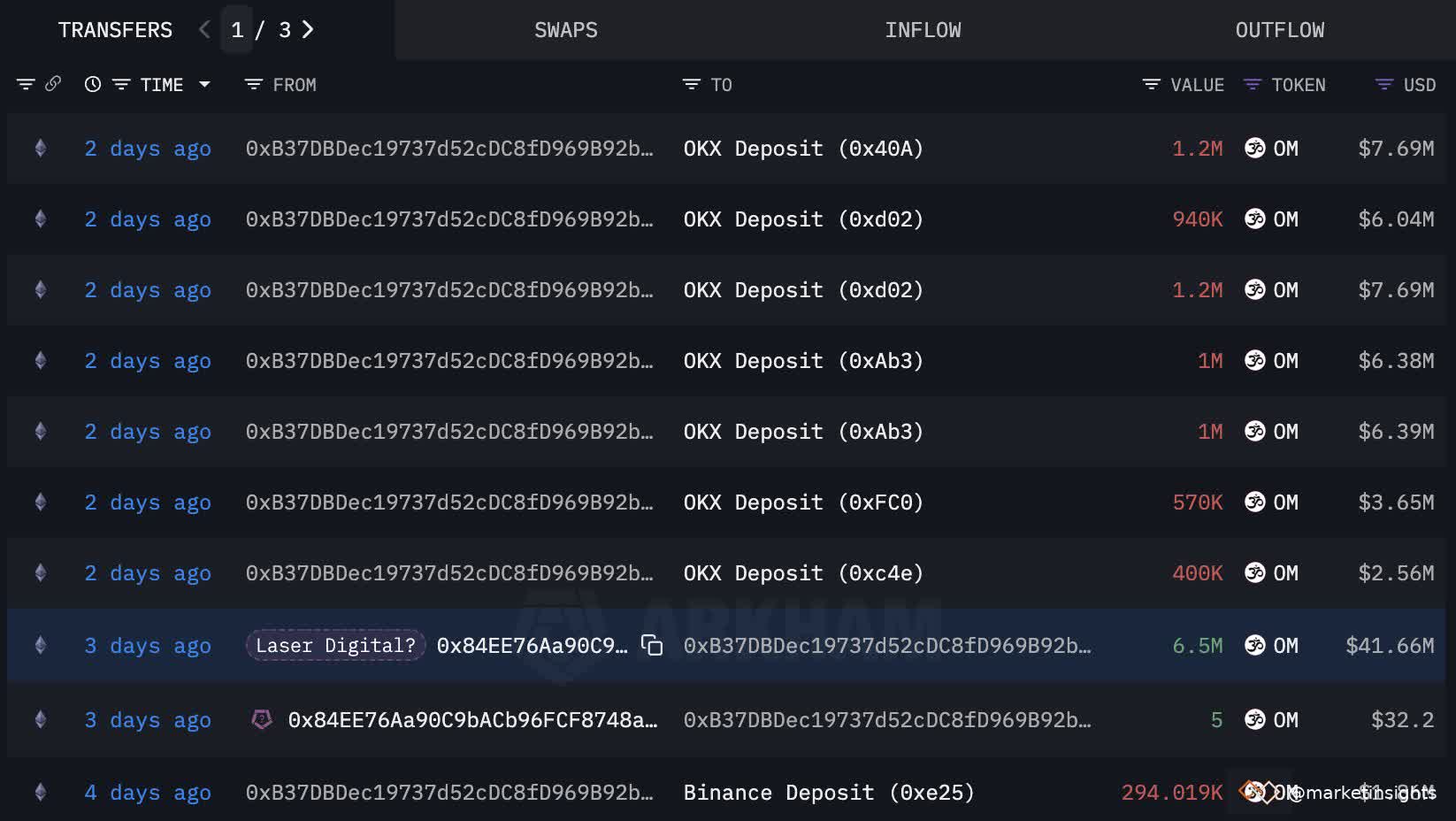Viewport: 1456px width, 821px height.
Task: Open recipient address in the 6.5M row
Action: 887,646
